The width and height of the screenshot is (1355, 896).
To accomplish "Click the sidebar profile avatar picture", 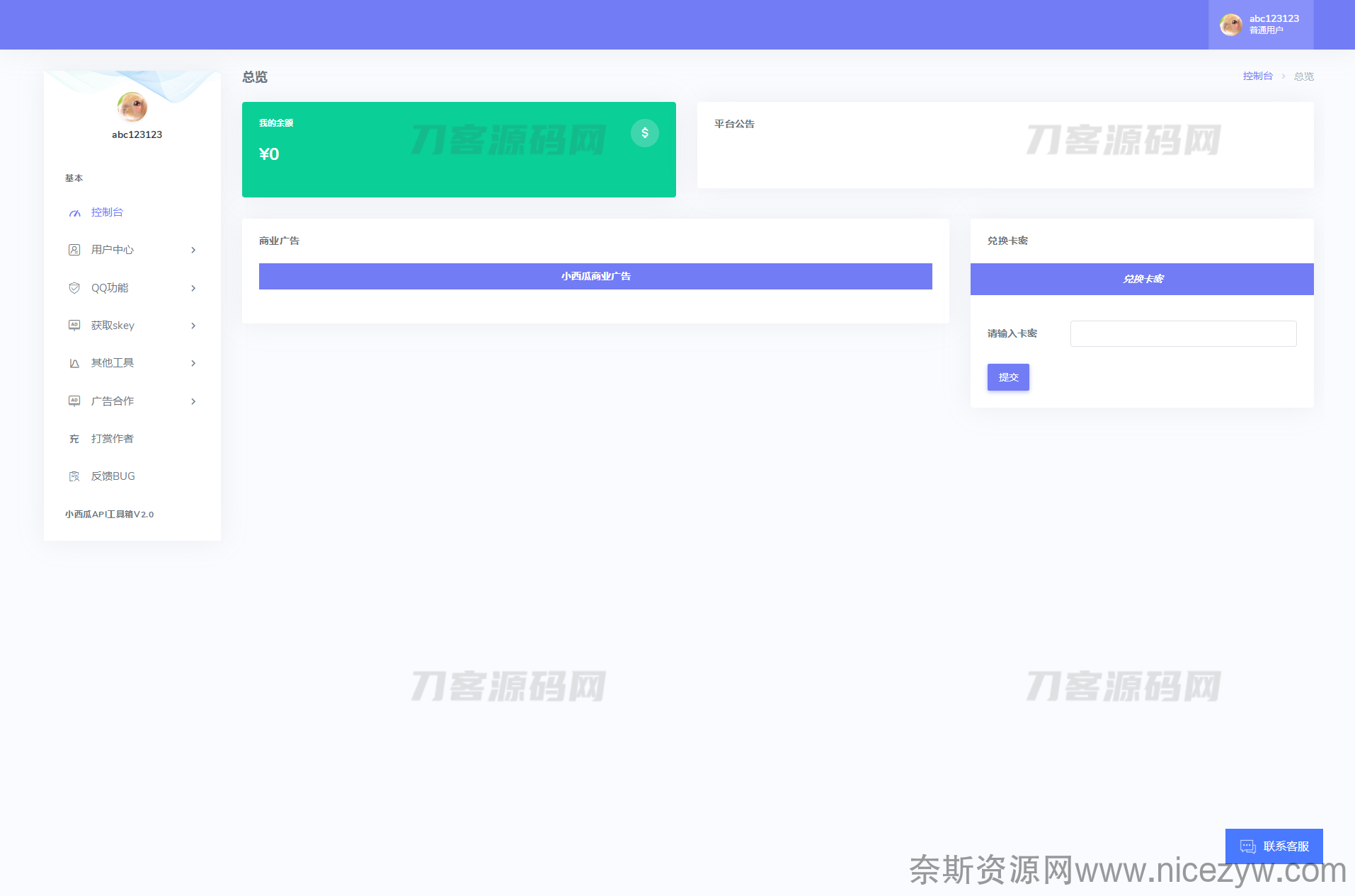I will click(x=132, y=107).
